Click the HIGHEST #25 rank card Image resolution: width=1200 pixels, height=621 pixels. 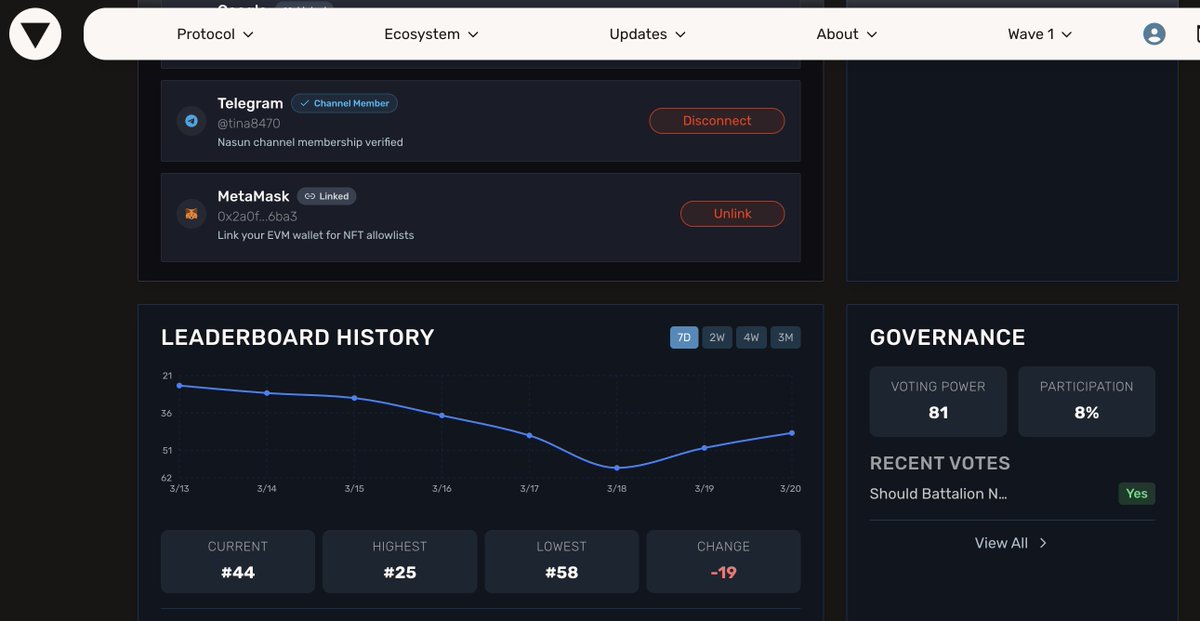(x=400, y=561)
